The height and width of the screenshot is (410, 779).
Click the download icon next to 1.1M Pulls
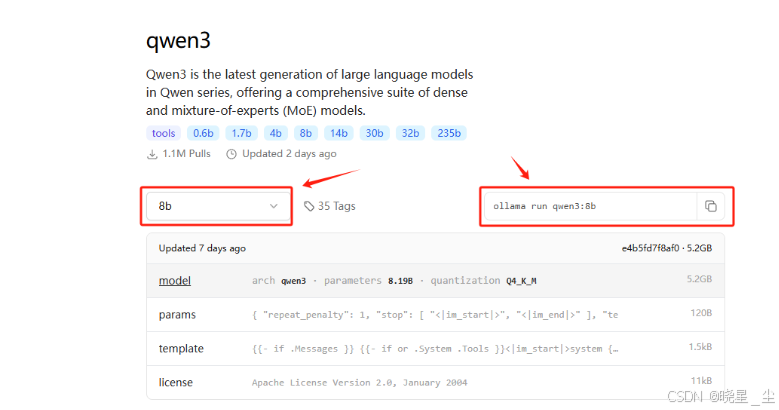(x=152, y=154)
